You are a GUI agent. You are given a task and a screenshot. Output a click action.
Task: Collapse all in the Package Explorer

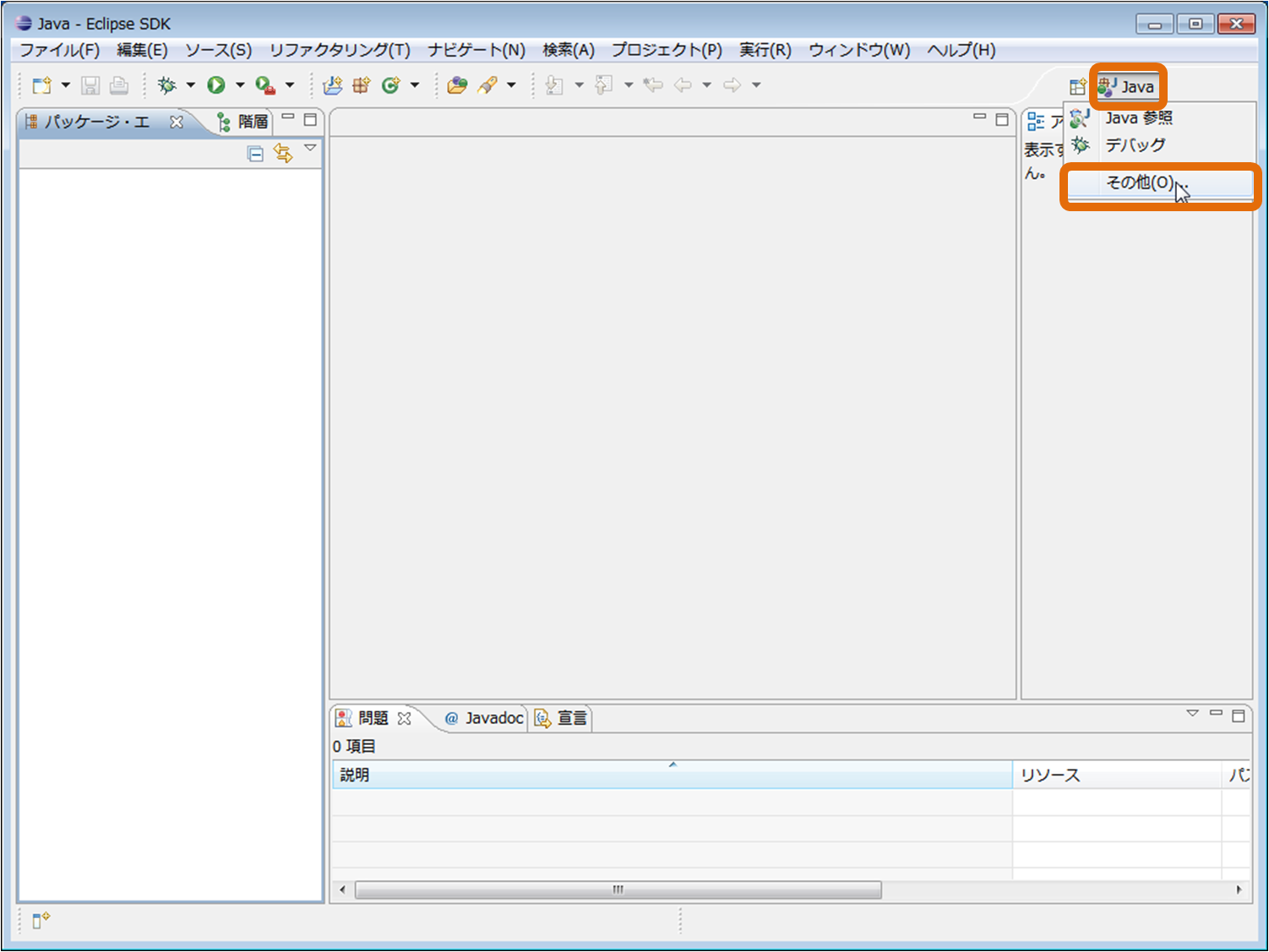(x=255, y=154)
